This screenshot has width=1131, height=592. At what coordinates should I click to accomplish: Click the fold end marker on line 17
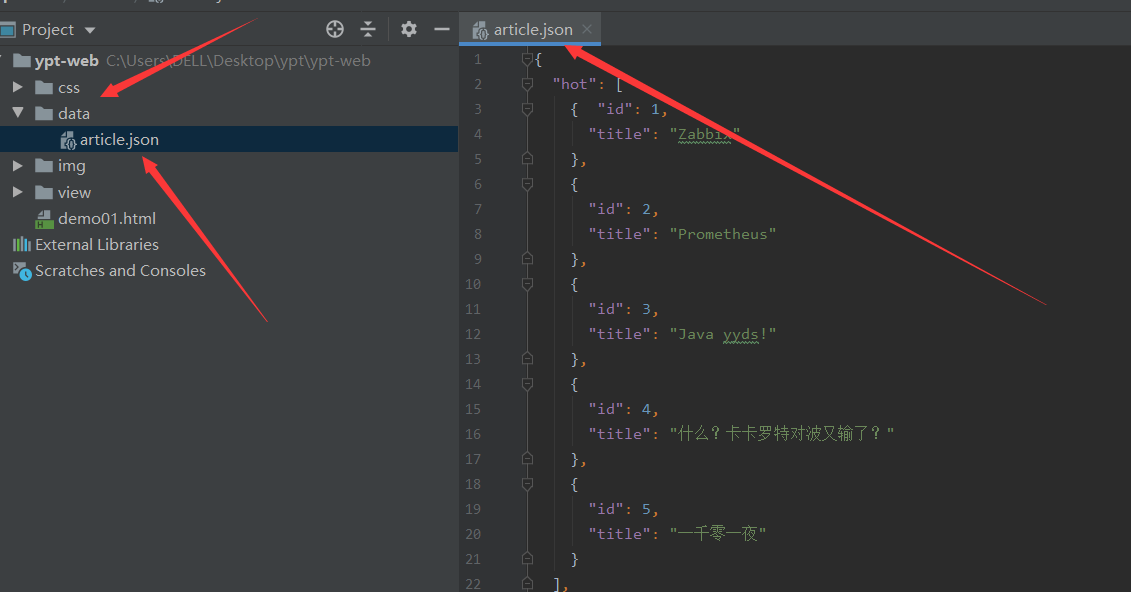click(x=527, y=459)
